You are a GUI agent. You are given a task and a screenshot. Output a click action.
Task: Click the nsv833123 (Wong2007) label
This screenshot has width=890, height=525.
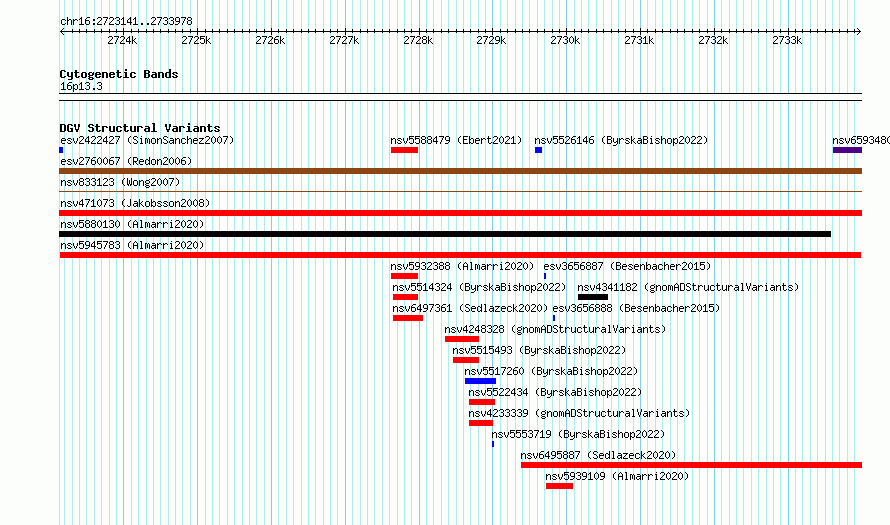120,182
